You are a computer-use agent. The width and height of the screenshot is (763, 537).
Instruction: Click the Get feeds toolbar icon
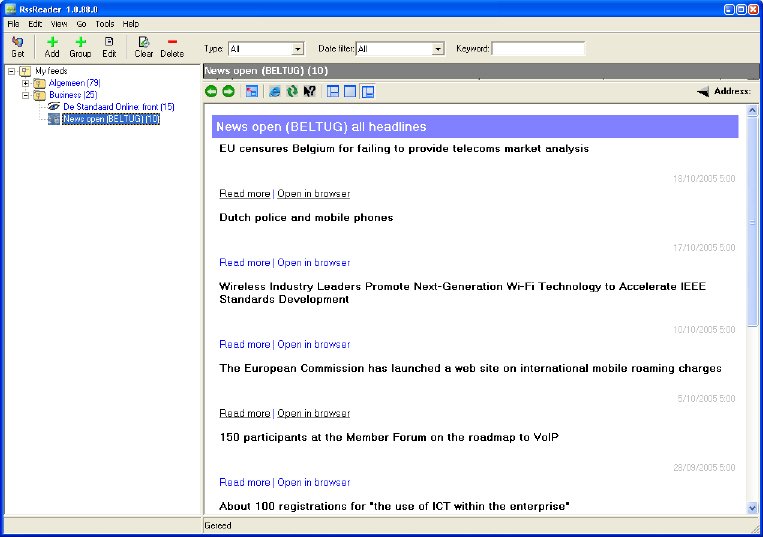coord(18,42)
